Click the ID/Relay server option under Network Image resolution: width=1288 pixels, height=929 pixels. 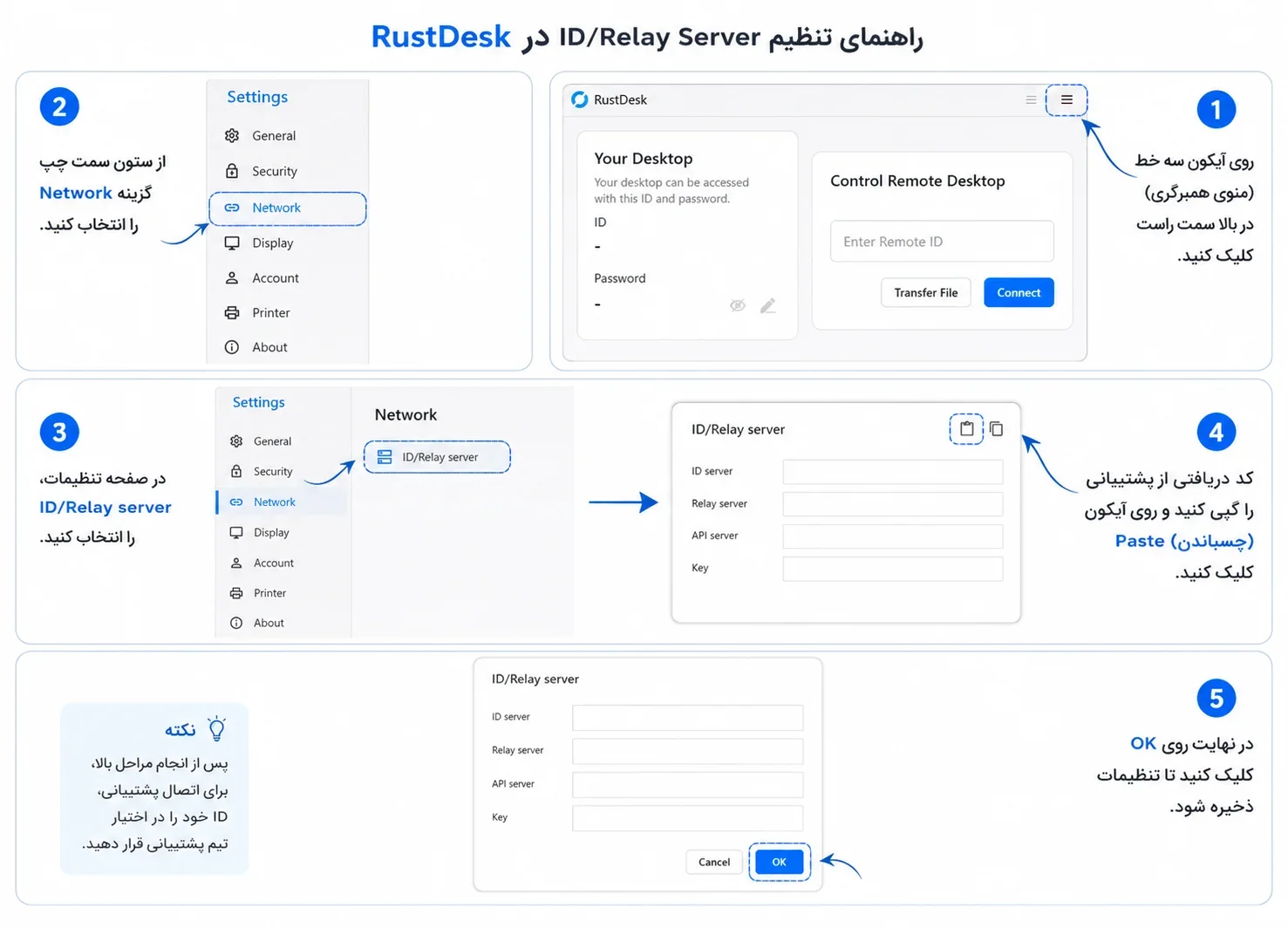[437, 457]
